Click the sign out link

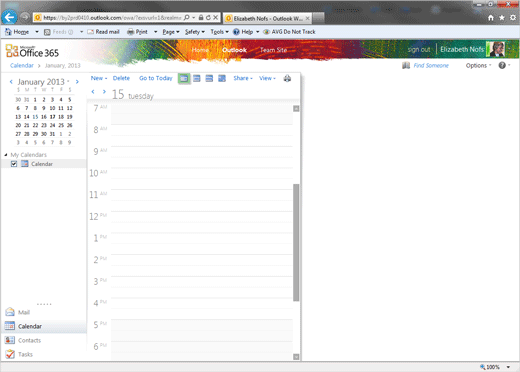[x=419, y=49]
